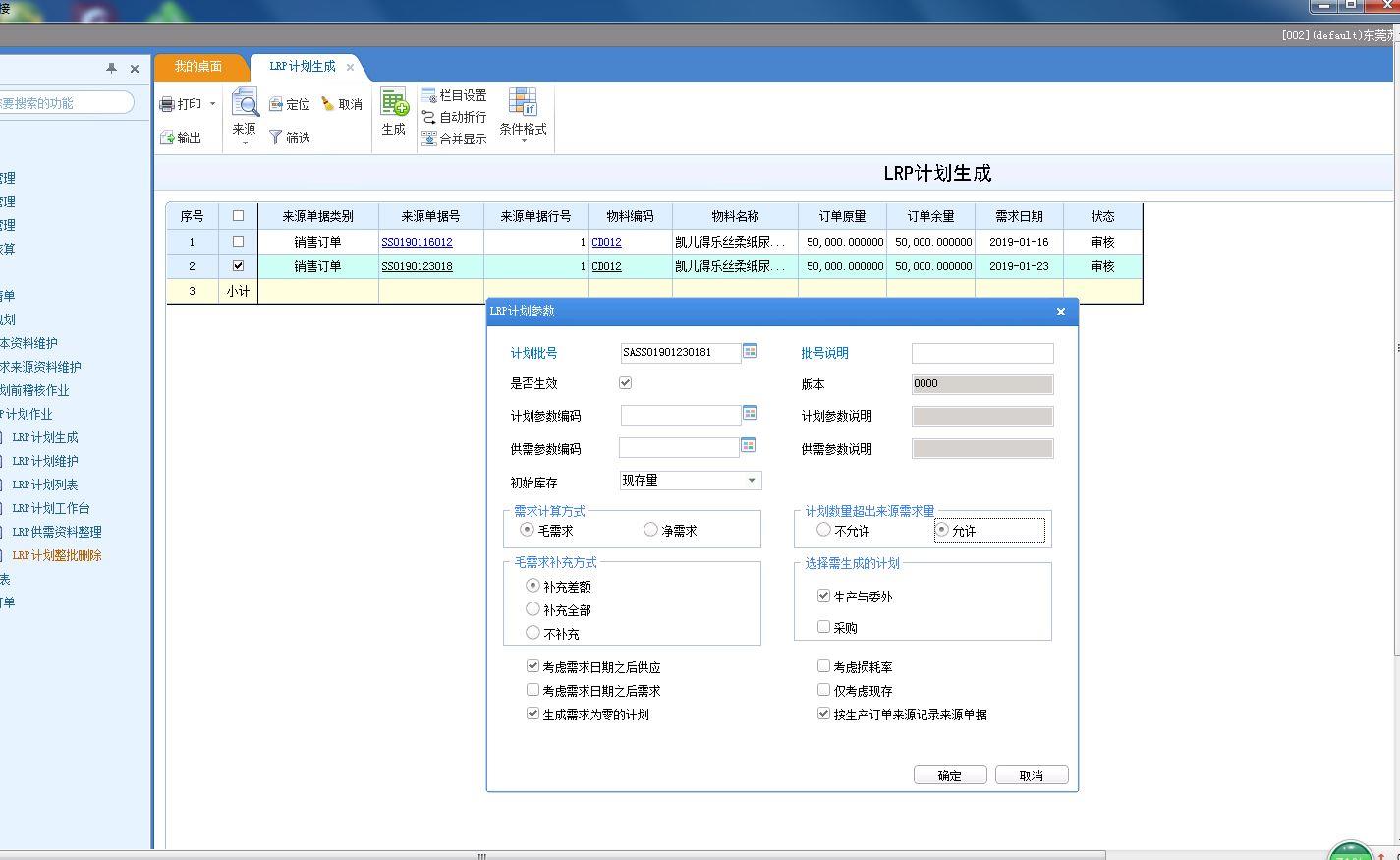The image size is (1400, 860).
Task: Click the 条件格式 conditional format icon
Action: [523, 102]
